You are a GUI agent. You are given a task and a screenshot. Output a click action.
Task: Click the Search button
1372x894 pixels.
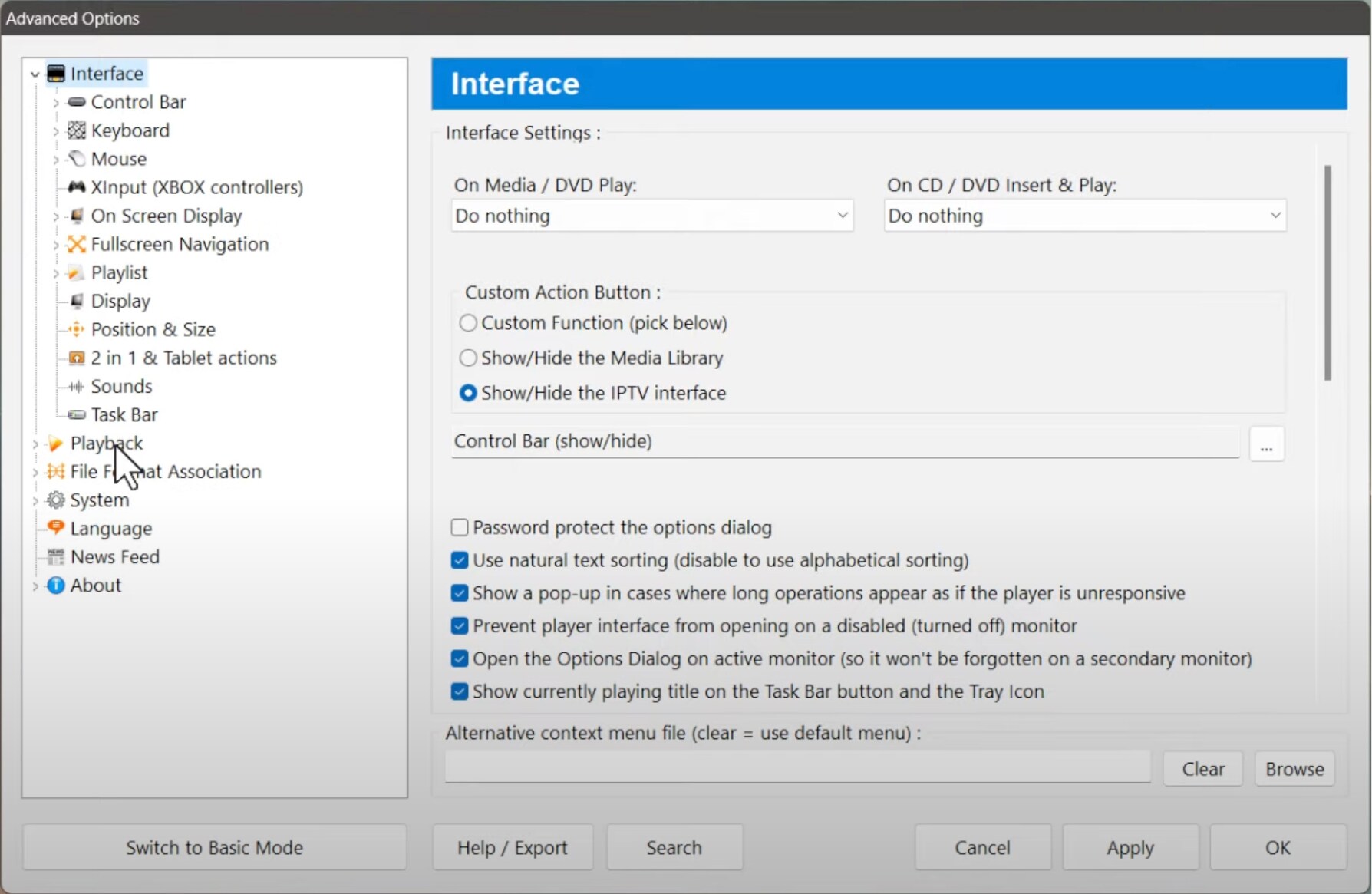tap(674, 847)
